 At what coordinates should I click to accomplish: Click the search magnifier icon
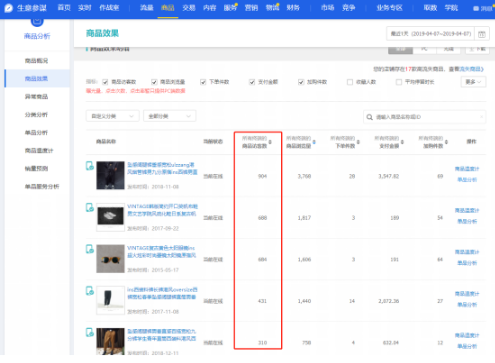[x=369, y=117]
